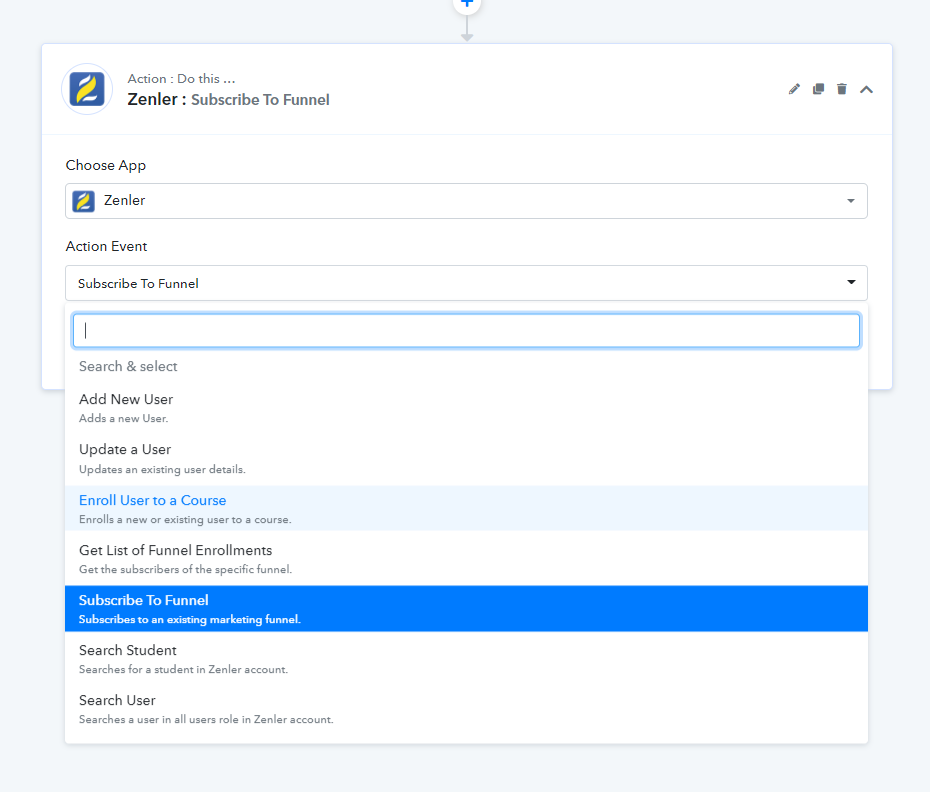
Task: Select the highlighted Subscribe To Funnel option
Action: 466,609
